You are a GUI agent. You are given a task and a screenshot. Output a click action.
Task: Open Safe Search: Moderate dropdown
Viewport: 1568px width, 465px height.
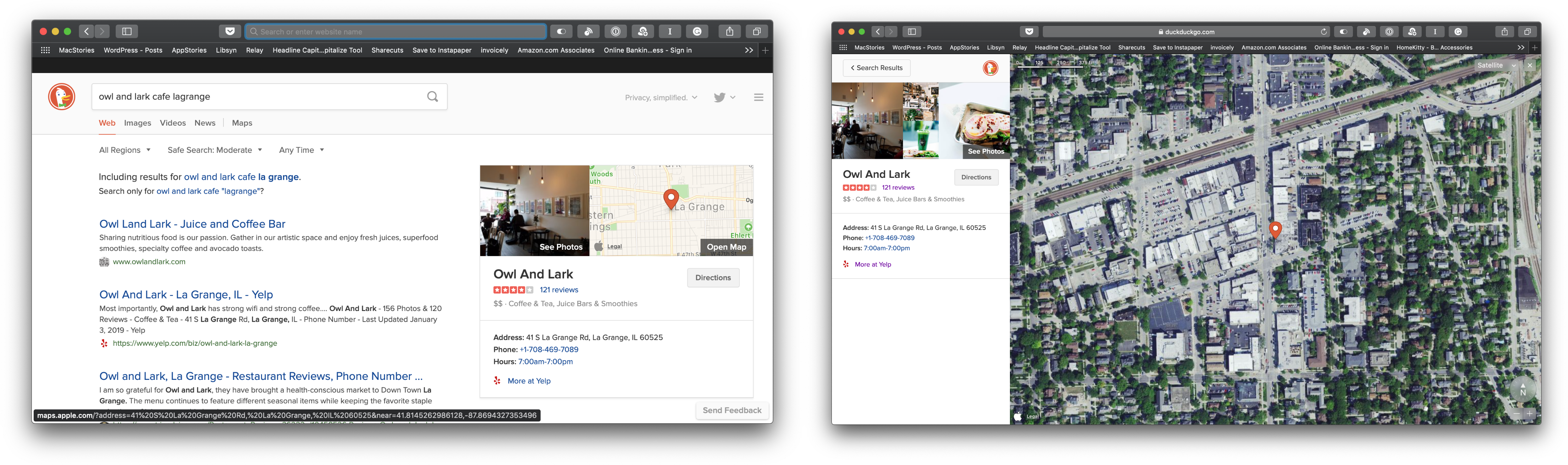click(x=215, y=150)
